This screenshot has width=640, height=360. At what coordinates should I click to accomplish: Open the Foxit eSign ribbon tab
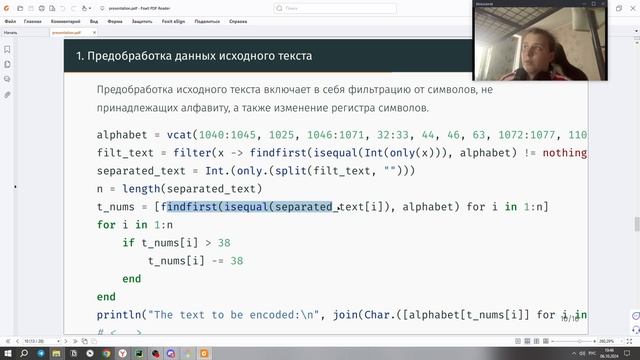[x=173, y=21]
